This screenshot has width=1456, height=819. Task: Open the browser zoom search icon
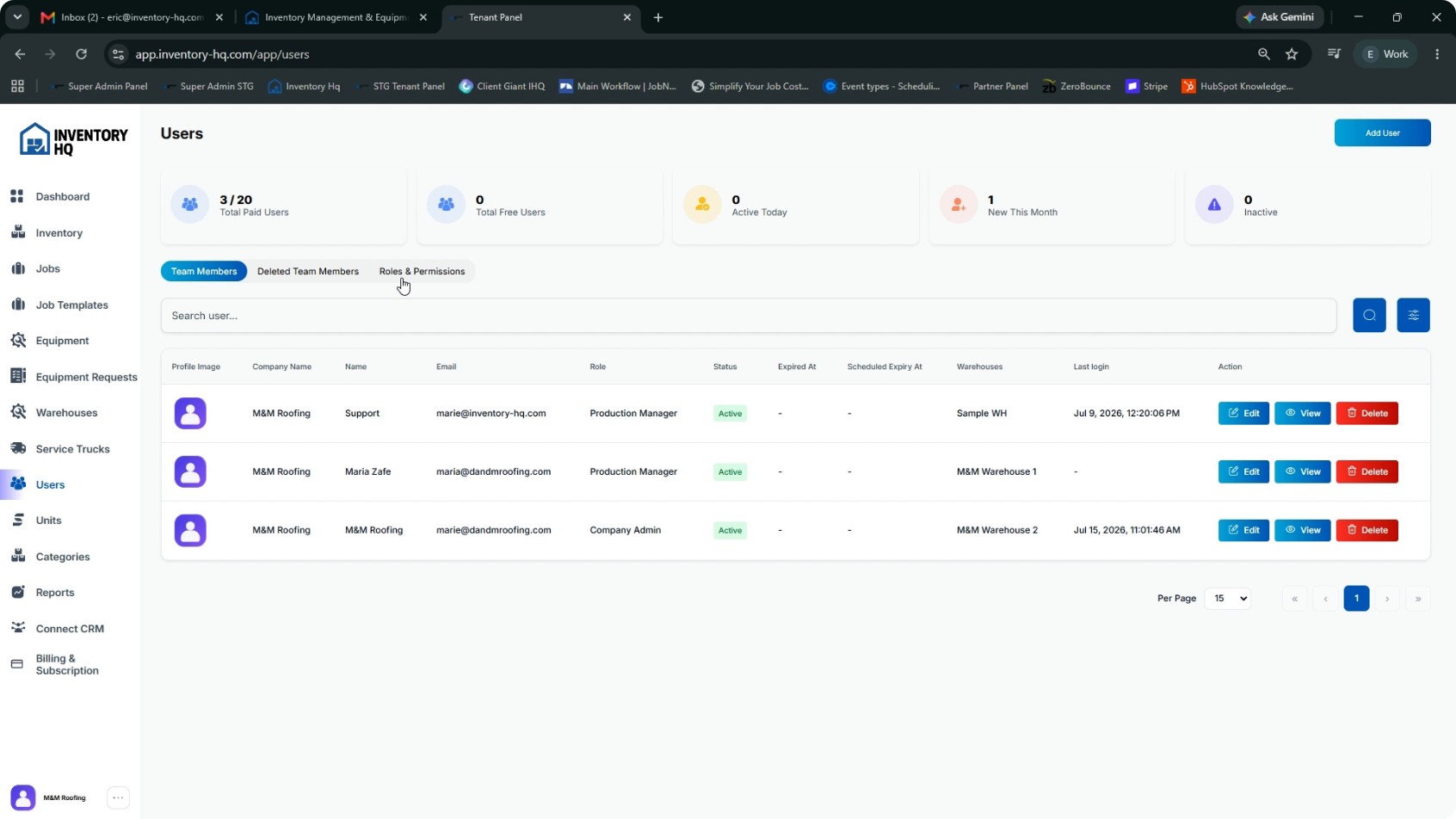pyautogui.click(x=1263, y=54)
